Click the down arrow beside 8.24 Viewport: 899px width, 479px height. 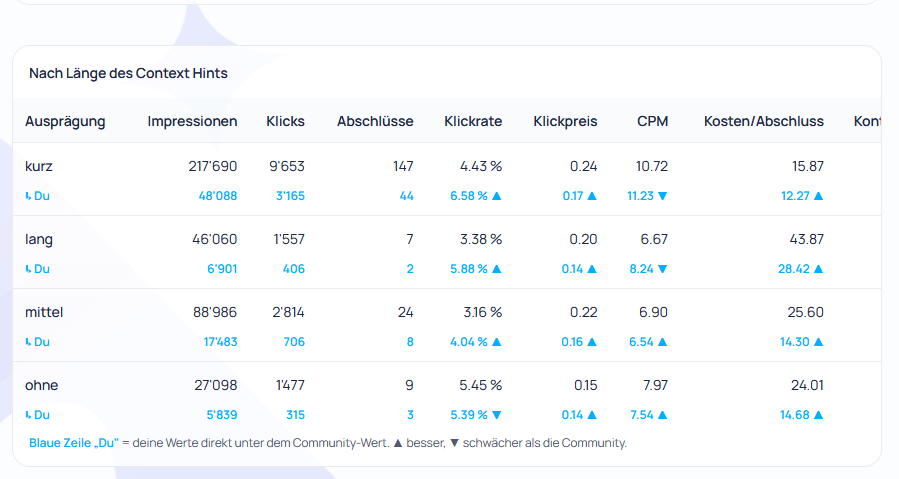pos(663,268)
